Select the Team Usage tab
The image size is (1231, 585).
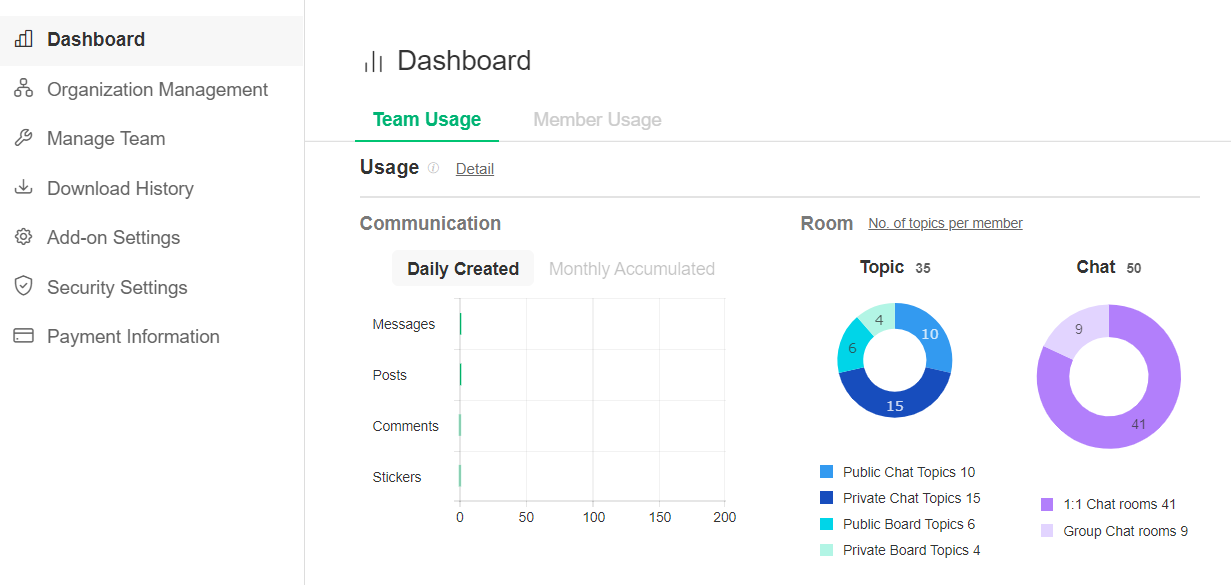point(427,120)
